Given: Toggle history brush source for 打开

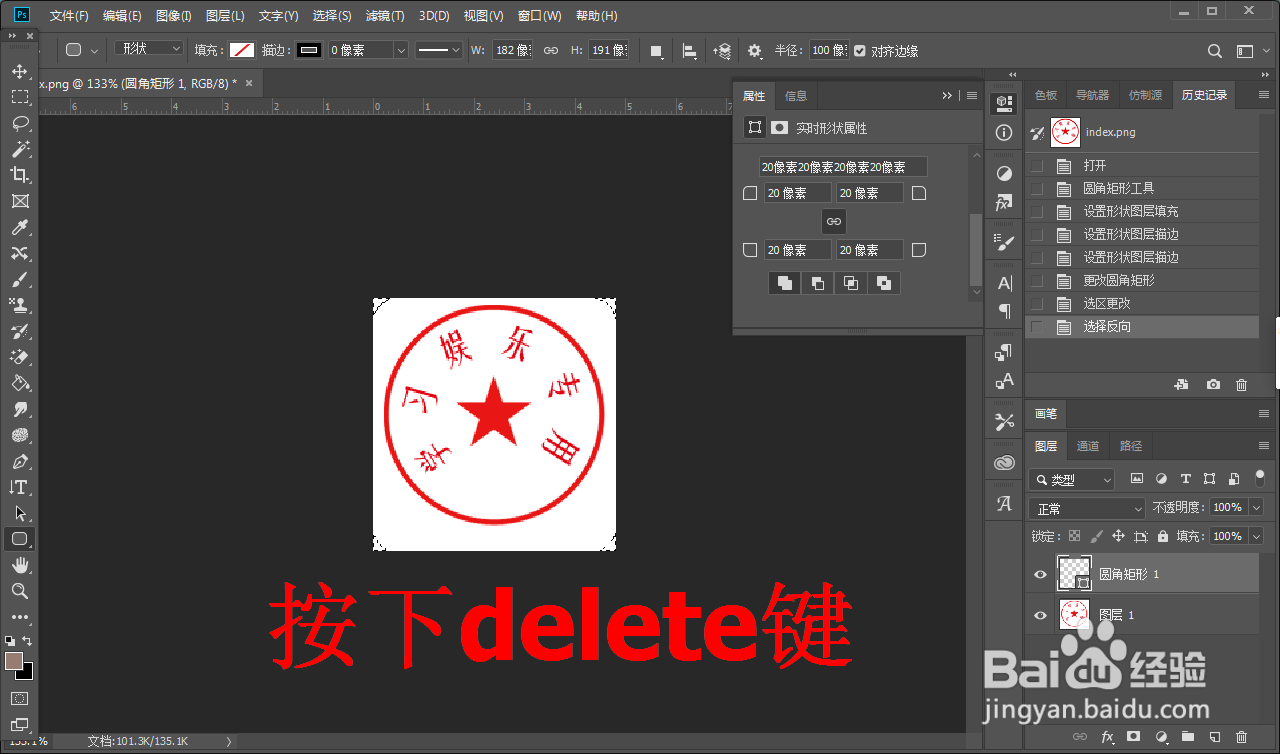Looking at the screenshot, I should pos(1037,165).
